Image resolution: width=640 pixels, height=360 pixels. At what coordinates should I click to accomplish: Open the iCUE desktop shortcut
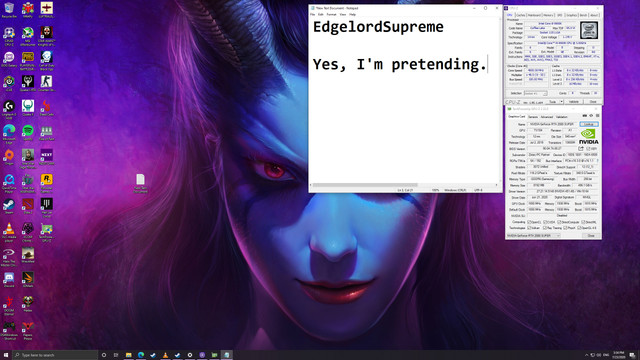(9, 84)
